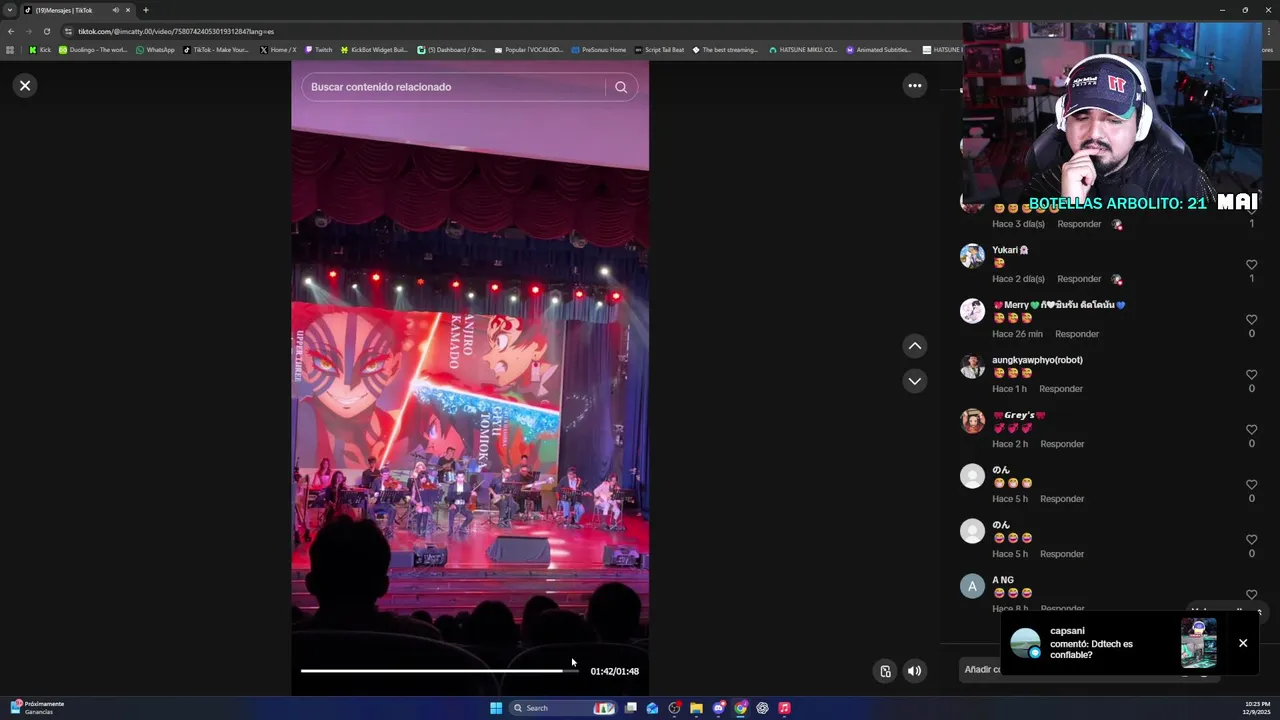Viewport: 1280px width, 720px height.
Task: Open Discord from the taskbar
Action: point(719,708)
